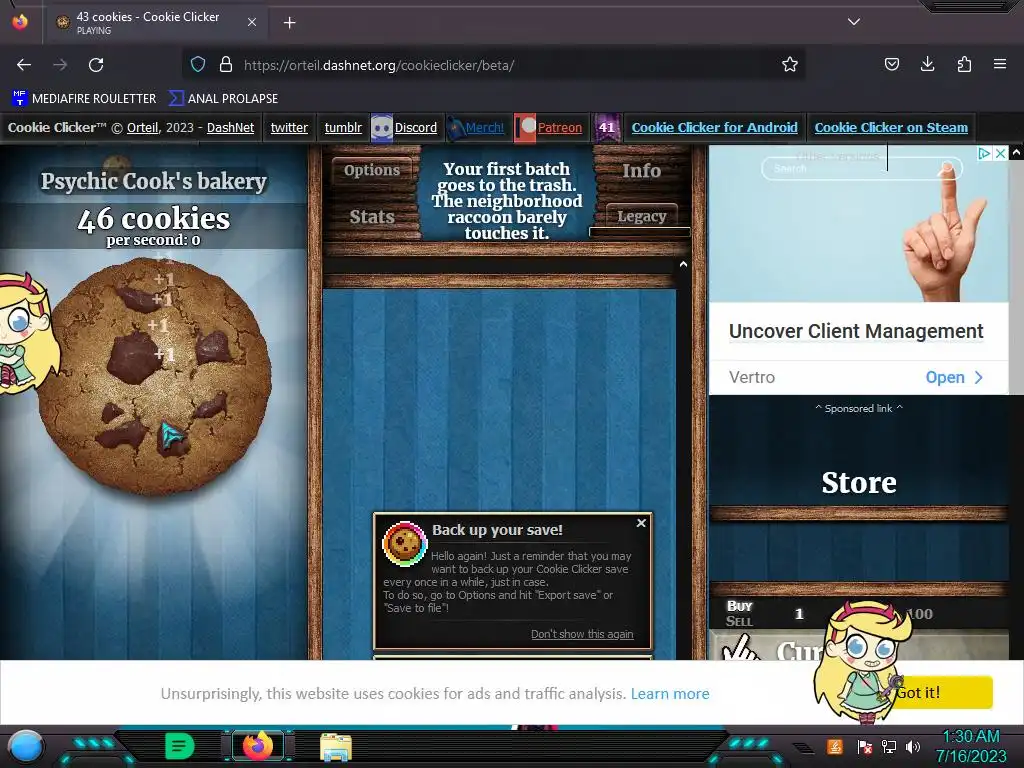The height and width of the screenshot is (768, 1024).
Task: Open the volume speaker tray icon
Action: [913, 746]
